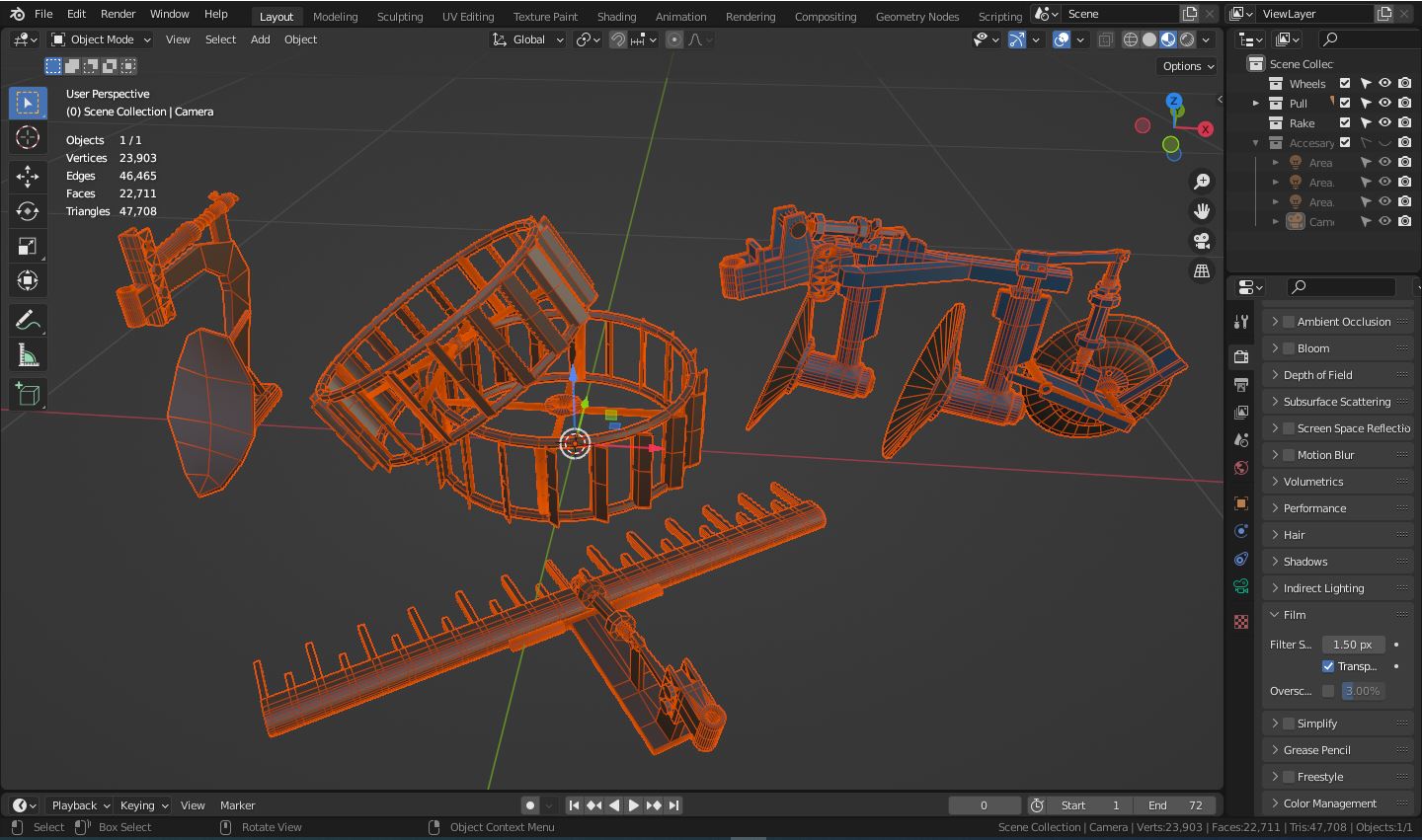Select the Move tool

click(x=28, y=177)
